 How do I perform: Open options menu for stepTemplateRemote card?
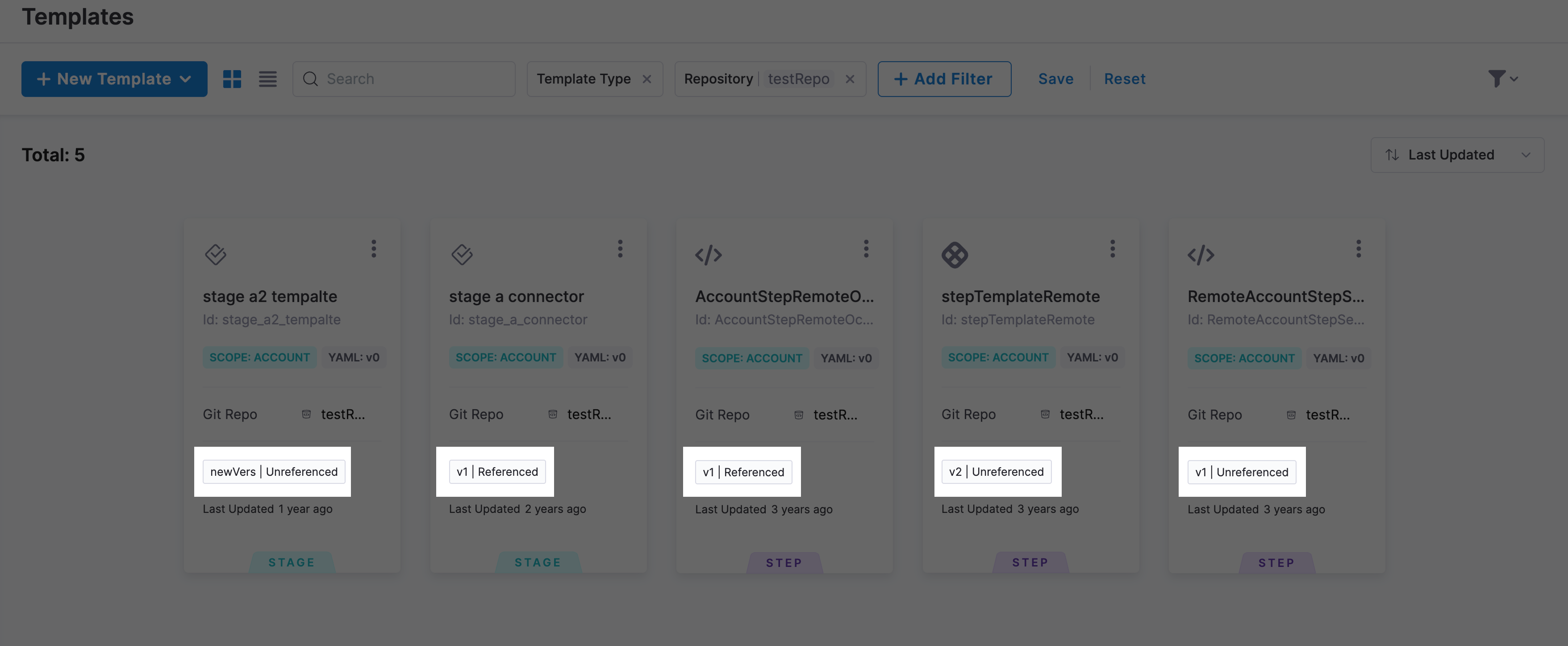(1113, 248)
